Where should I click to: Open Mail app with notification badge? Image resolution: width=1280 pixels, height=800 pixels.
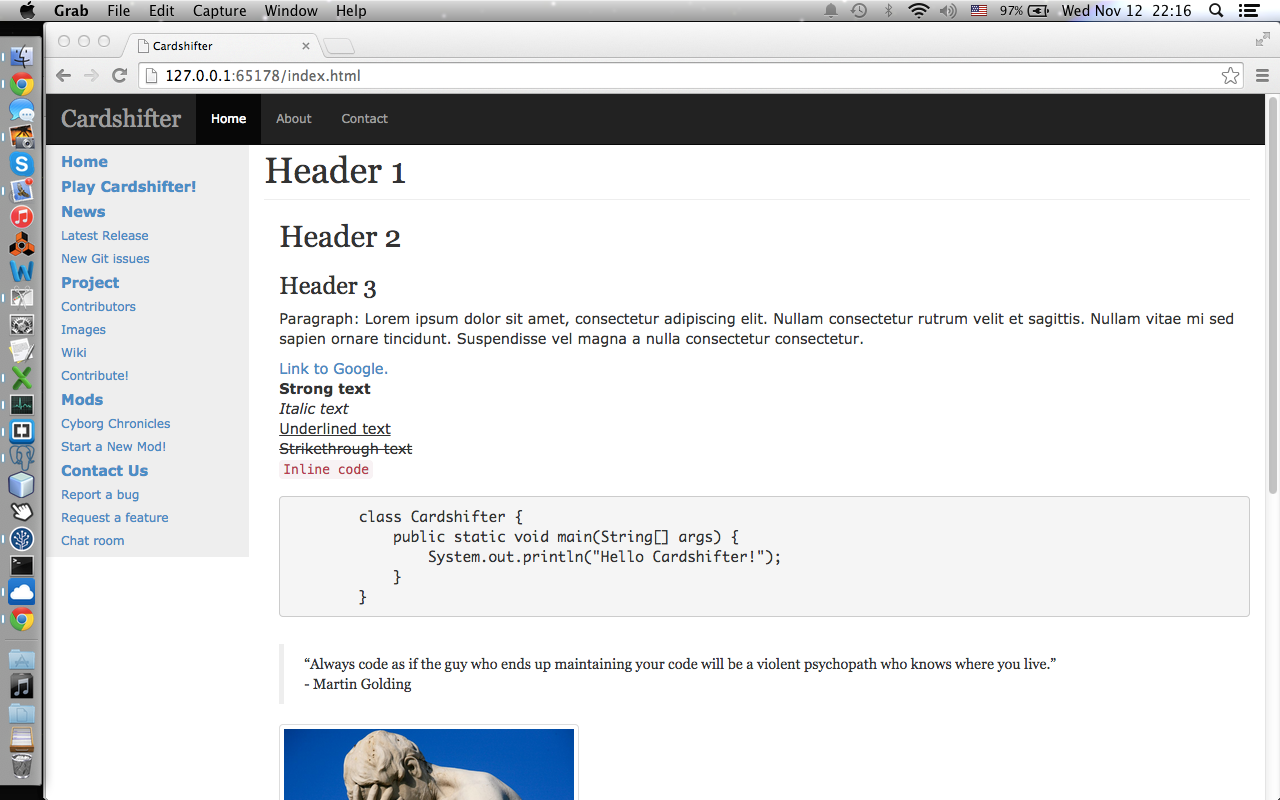tap(22, 190)
